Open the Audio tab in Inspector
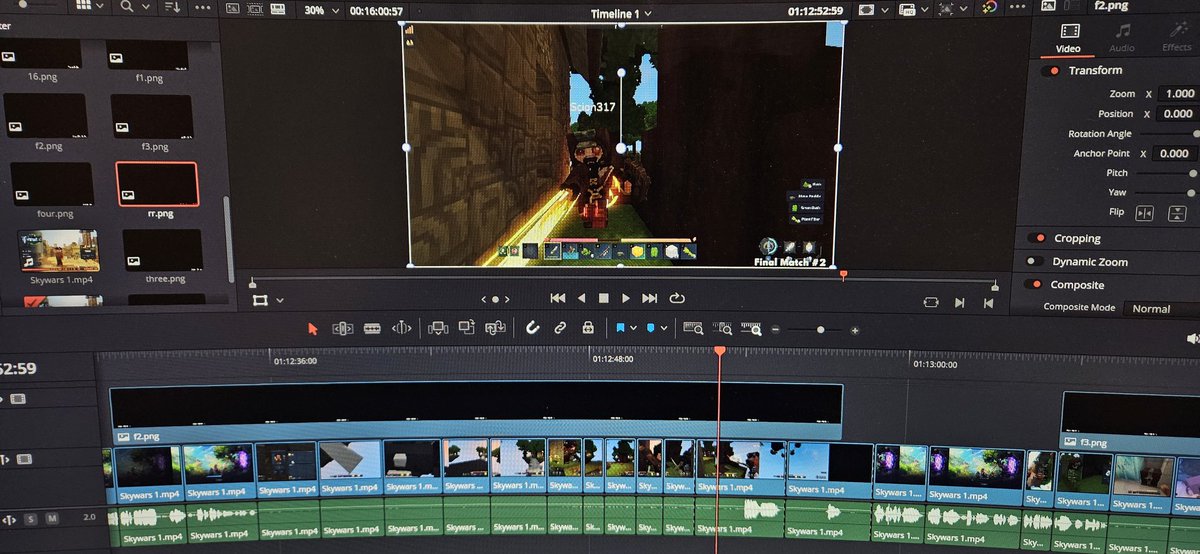 [1122, 38]
